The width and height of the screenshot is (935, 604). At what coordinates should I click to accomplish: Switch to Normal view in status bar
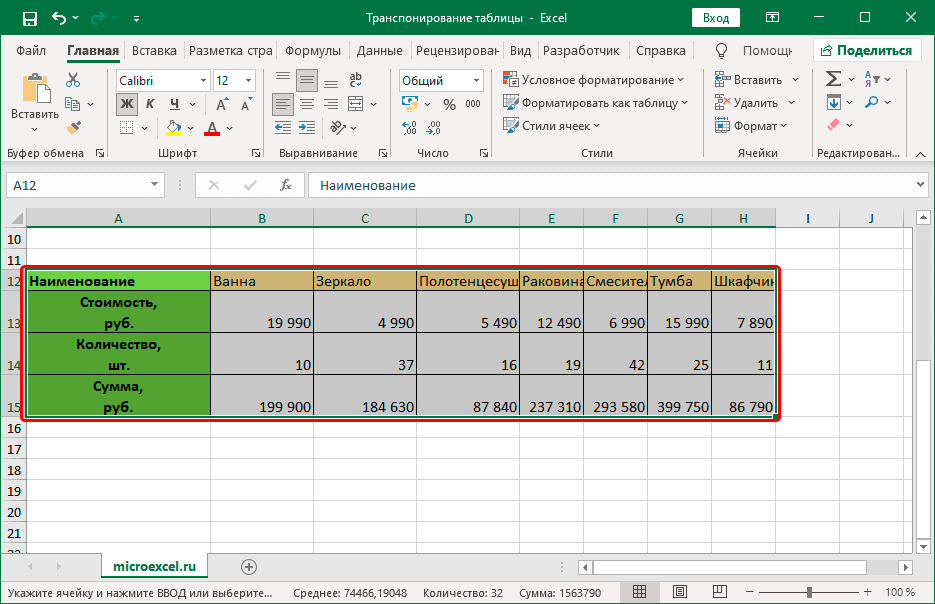[639, 591]
